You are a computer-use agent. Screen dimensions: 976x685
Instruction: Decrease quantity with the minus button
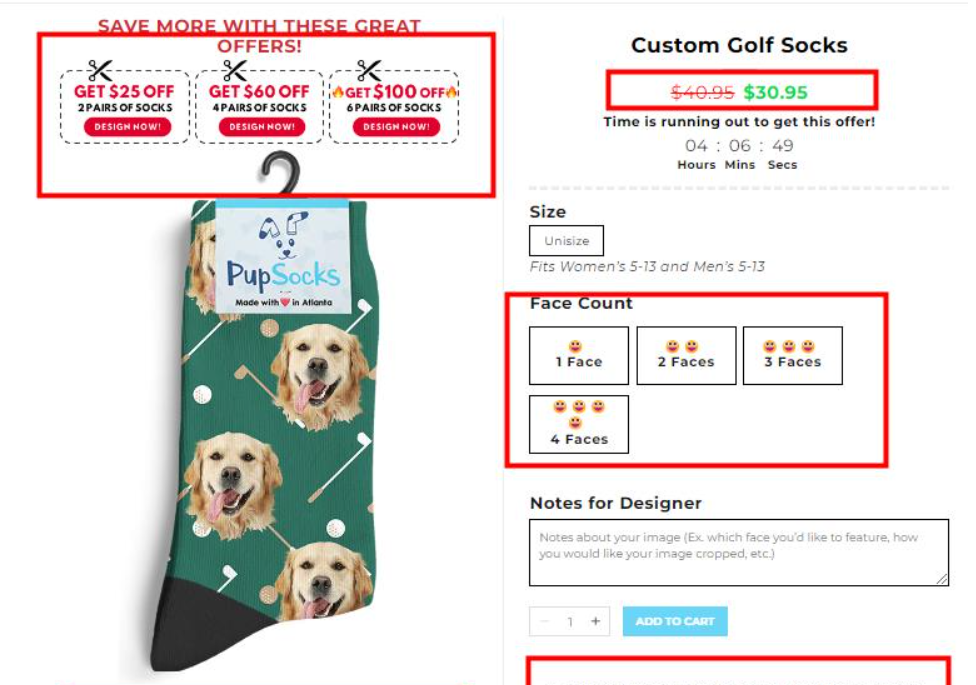point(545,622)
